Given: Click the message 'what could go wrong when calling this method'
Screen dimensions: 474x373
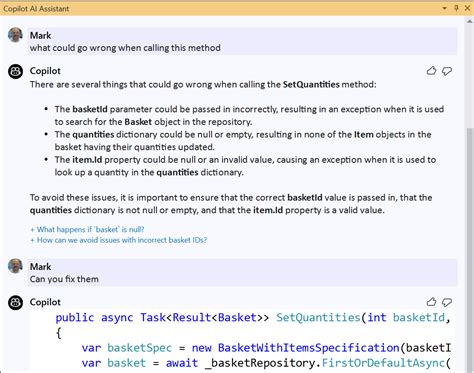Looking at the screenshot, I should 125,48.
